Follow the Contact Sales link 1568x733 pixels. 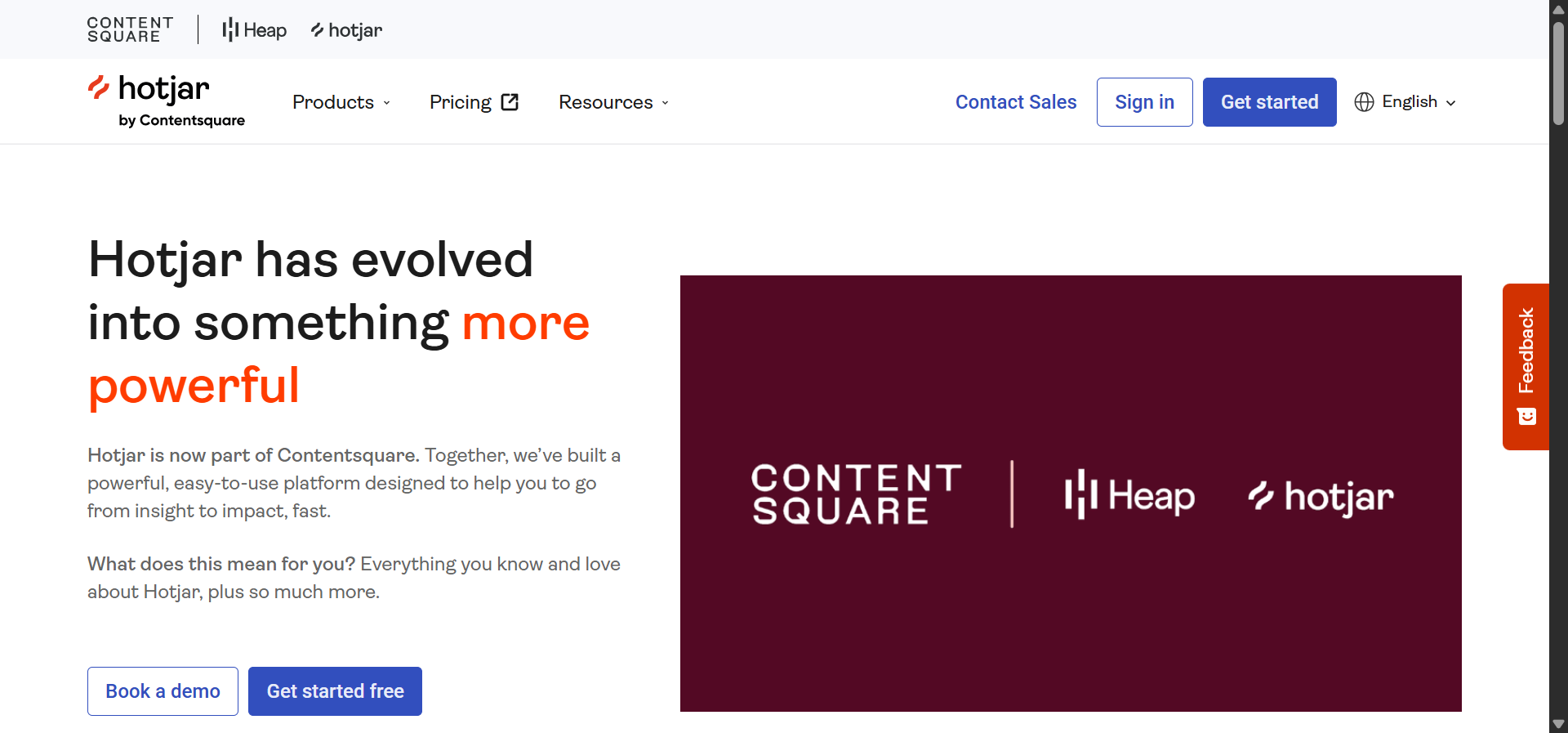click(1016, 102)
